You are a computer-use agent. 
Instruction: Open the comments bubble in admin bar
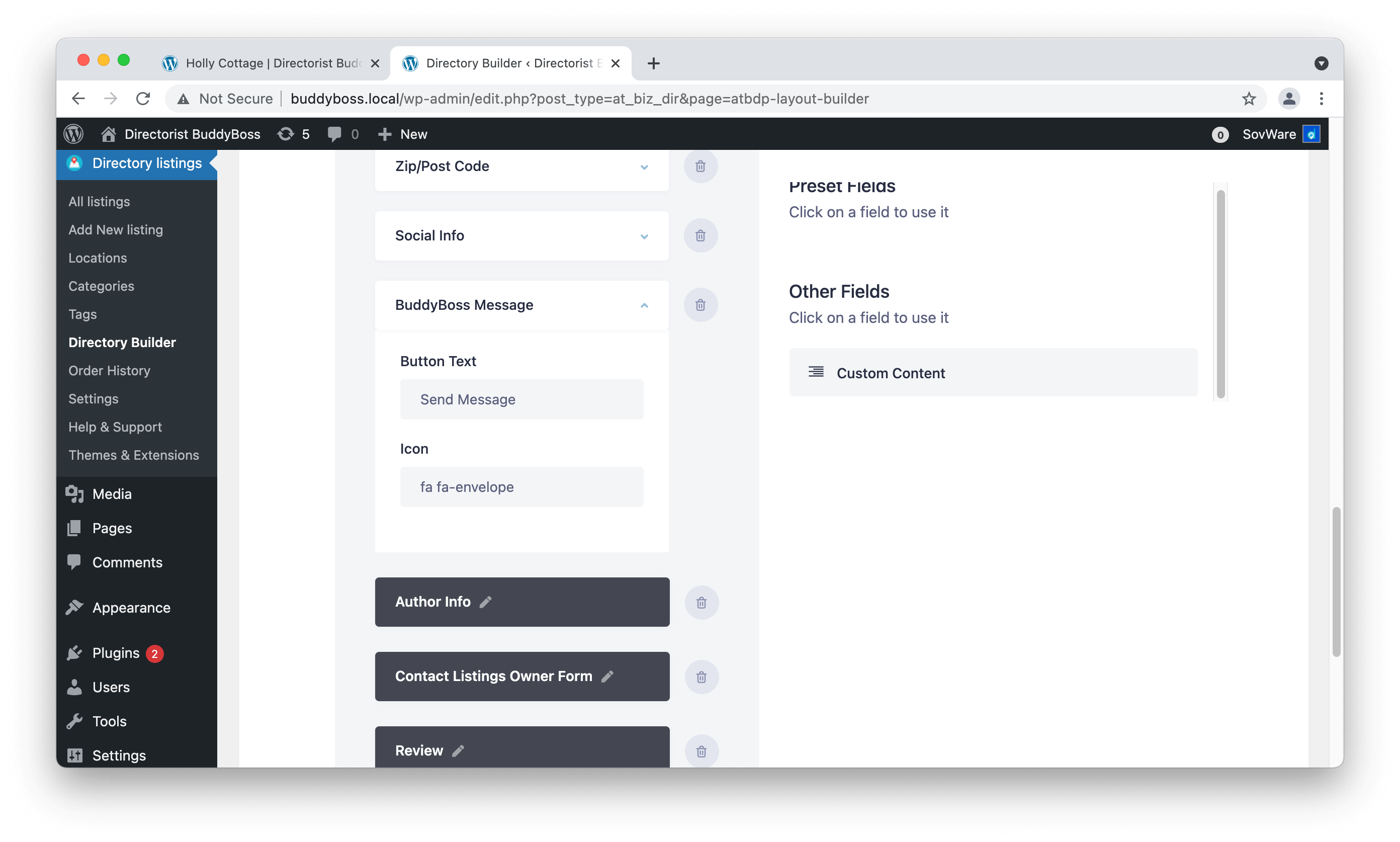[x=334, y=134]
